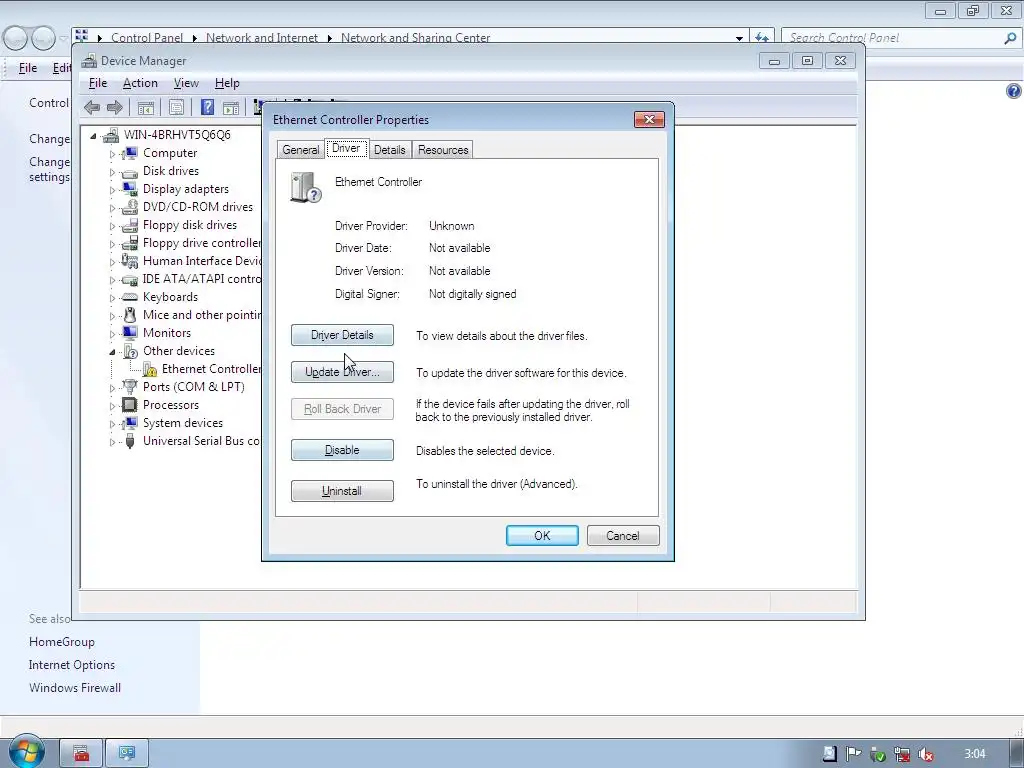The image size is (1024, 768).
Task: Collapse the Other devices node
Action: (x=112, y=352)
